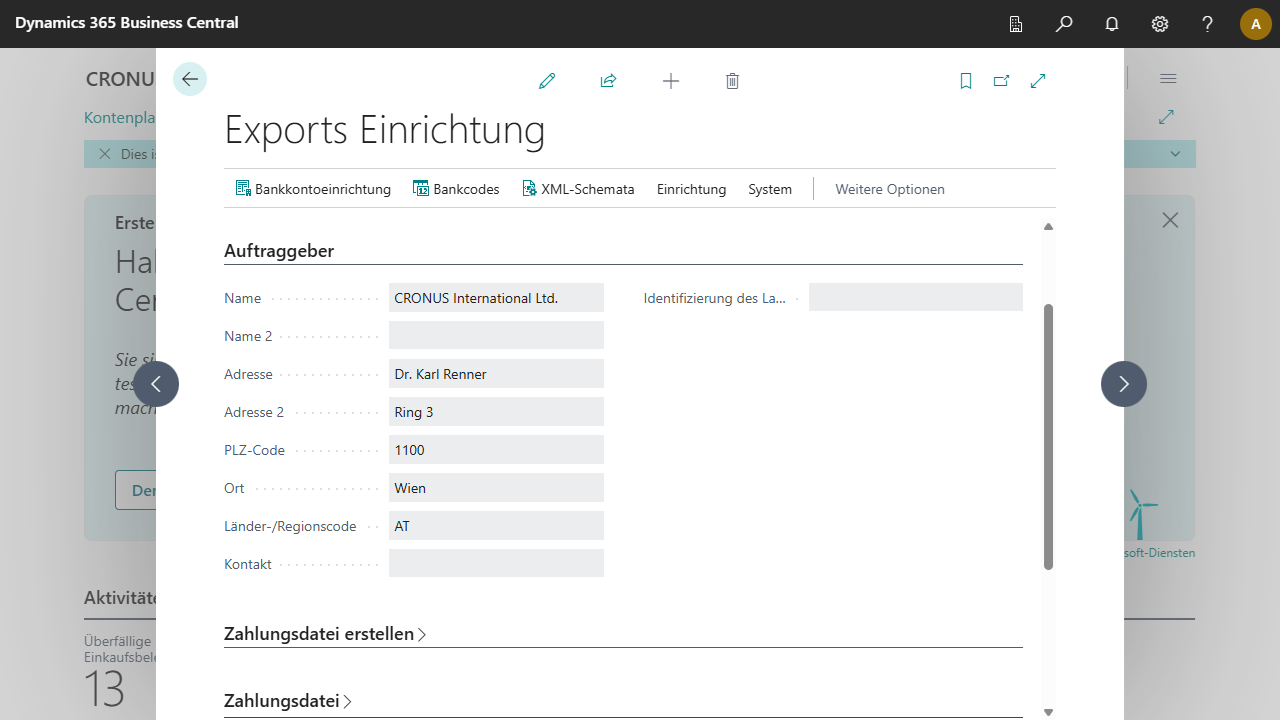Image resolution: width=1280 pixels, height=720 pixels.
Task: Expand Zahlungsdatei erstellen section
Action: pos(325,634)
